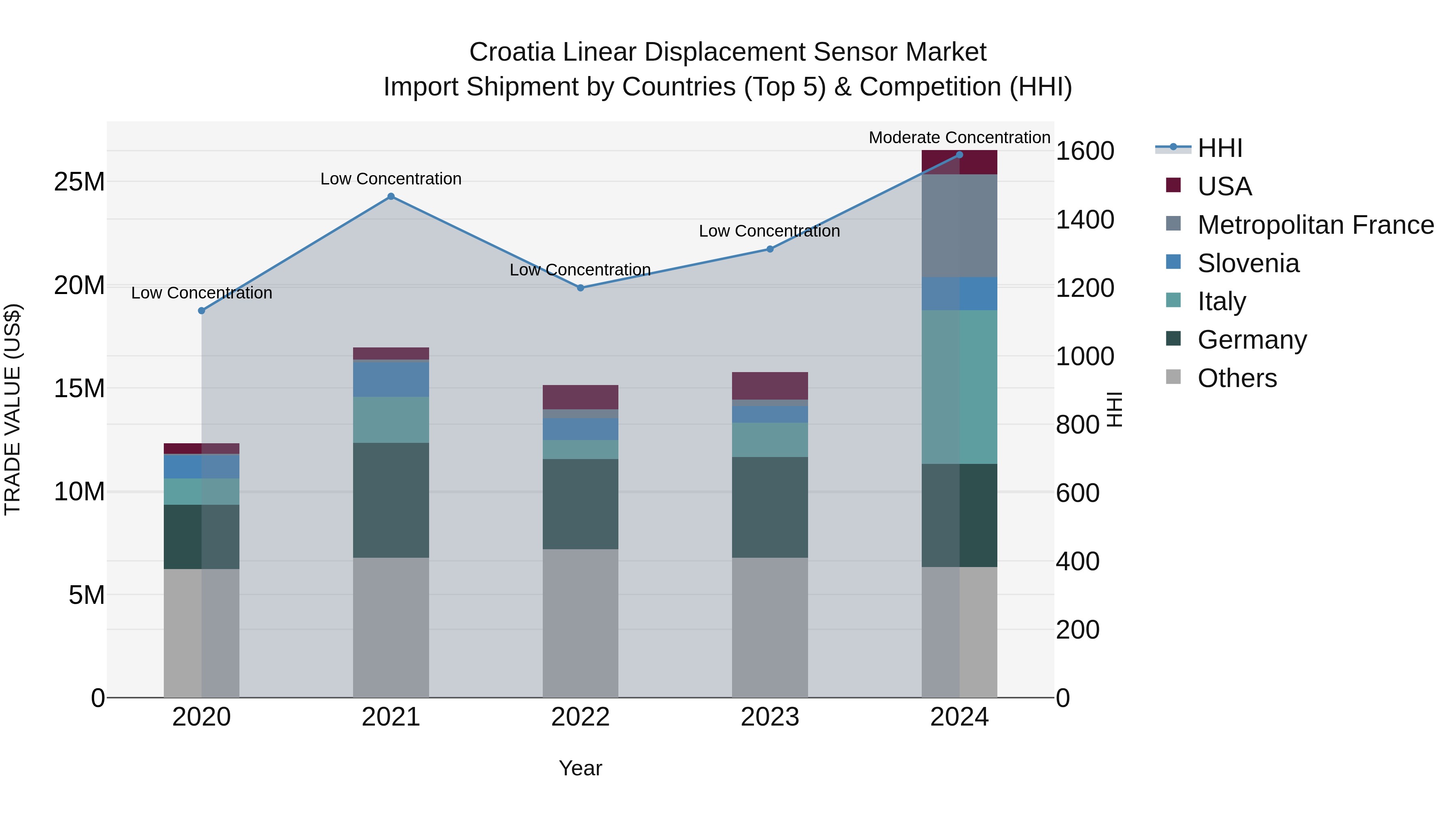Toggle the USA legend entry
Image resolution: width=1456 pixels, height=819 pixels.
1209,186
